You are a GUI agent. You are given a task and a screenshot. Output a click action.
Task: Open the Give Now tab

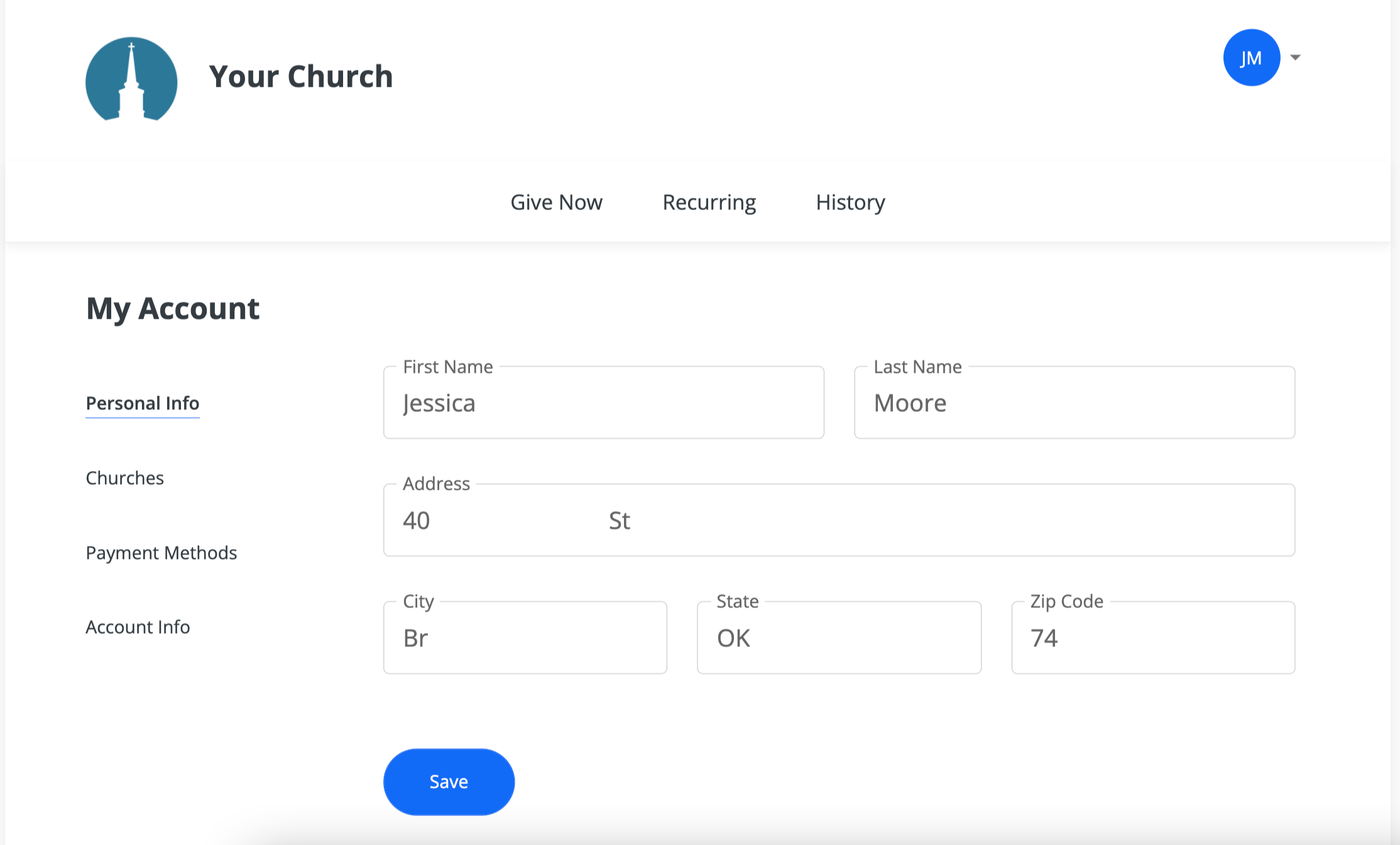(556, 202)
